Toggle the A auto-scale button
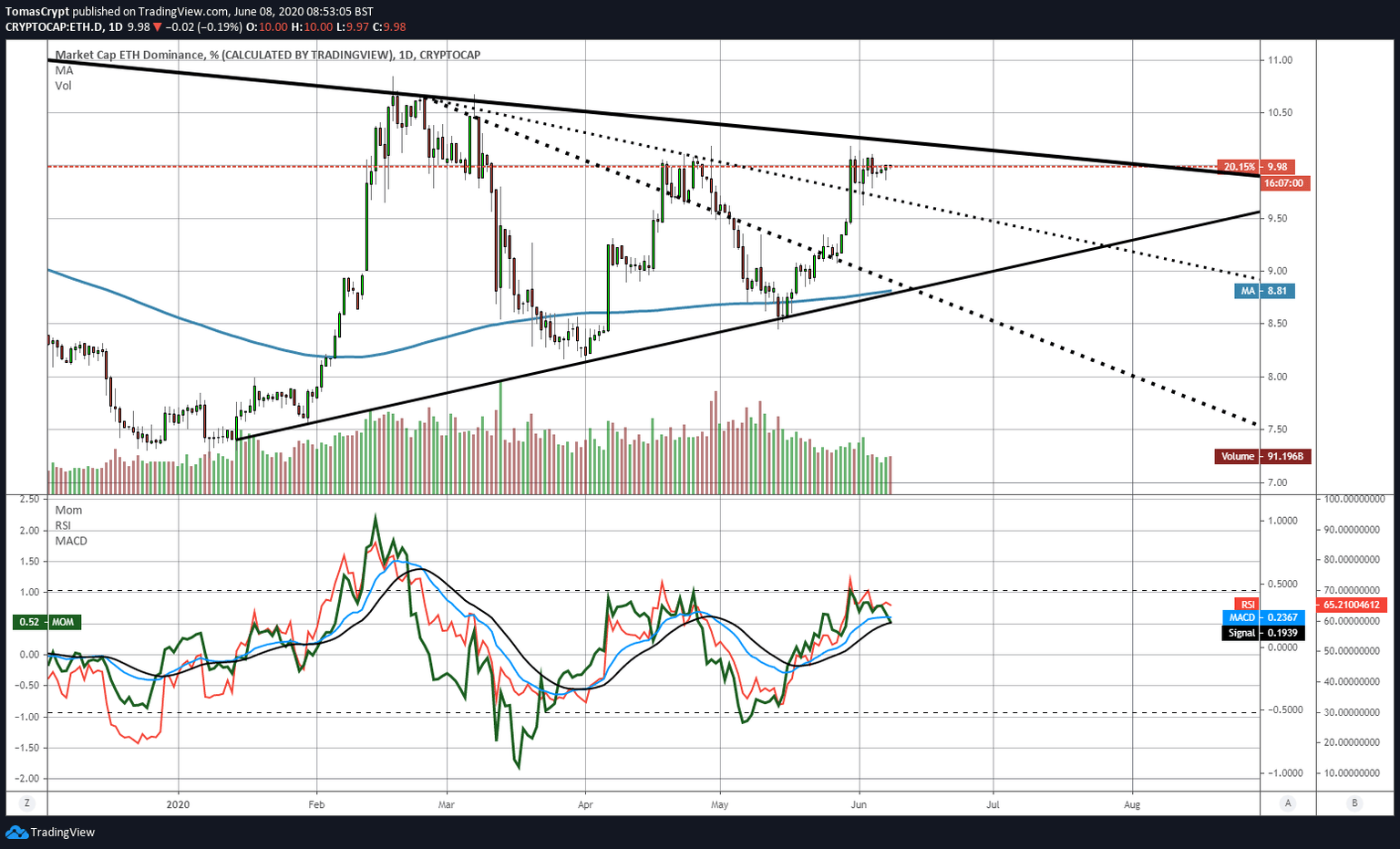1400x849 pixels. click(x=1288, y=803)
